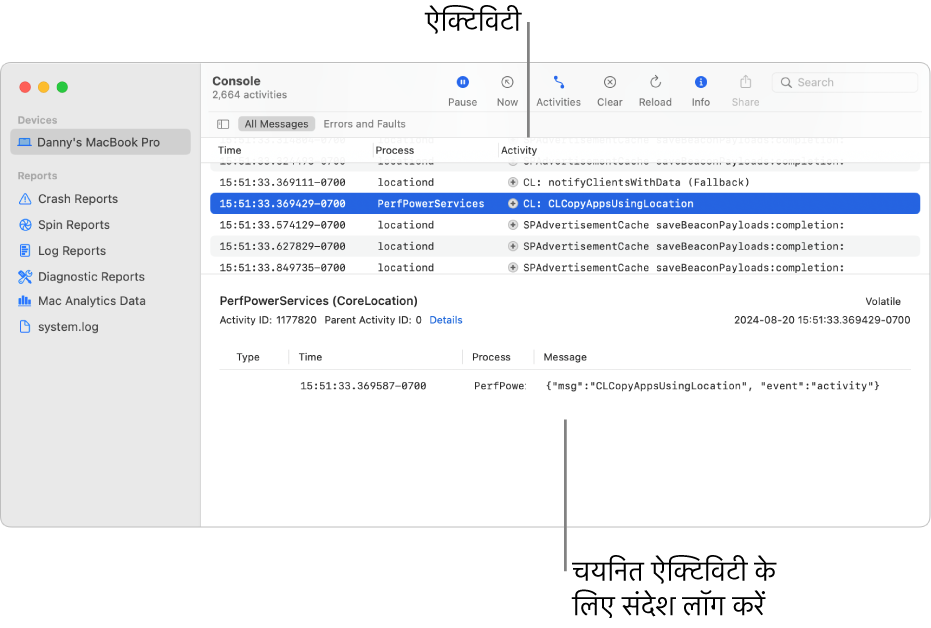Switch to Errors and Faults filter

[x=365, y=124]
